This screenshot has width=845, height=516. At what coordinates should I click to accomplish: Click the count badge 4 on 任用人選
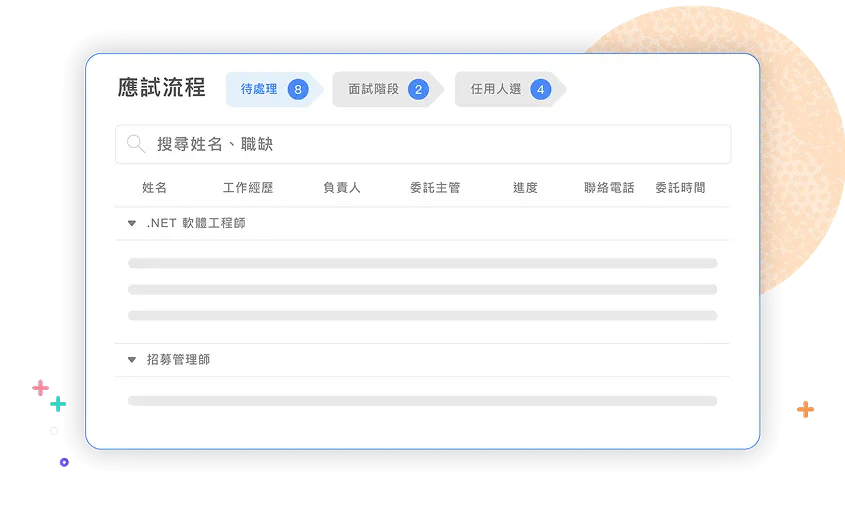[x=541, y=89]
